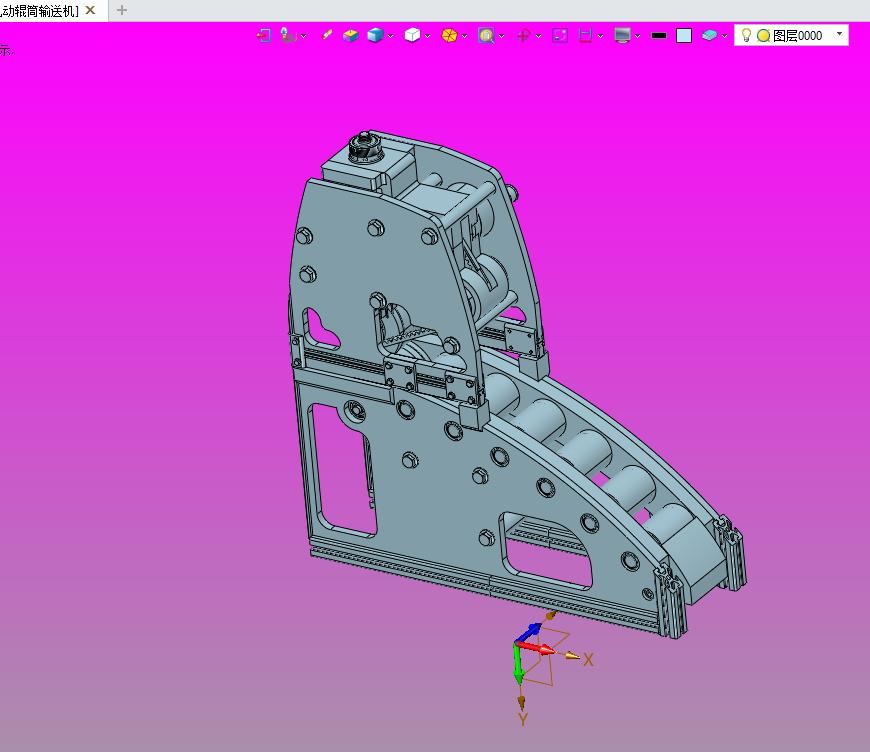Click the red bracket section view icon
Image resolution: width=870 pixels, height=752 pixels.
585,36
